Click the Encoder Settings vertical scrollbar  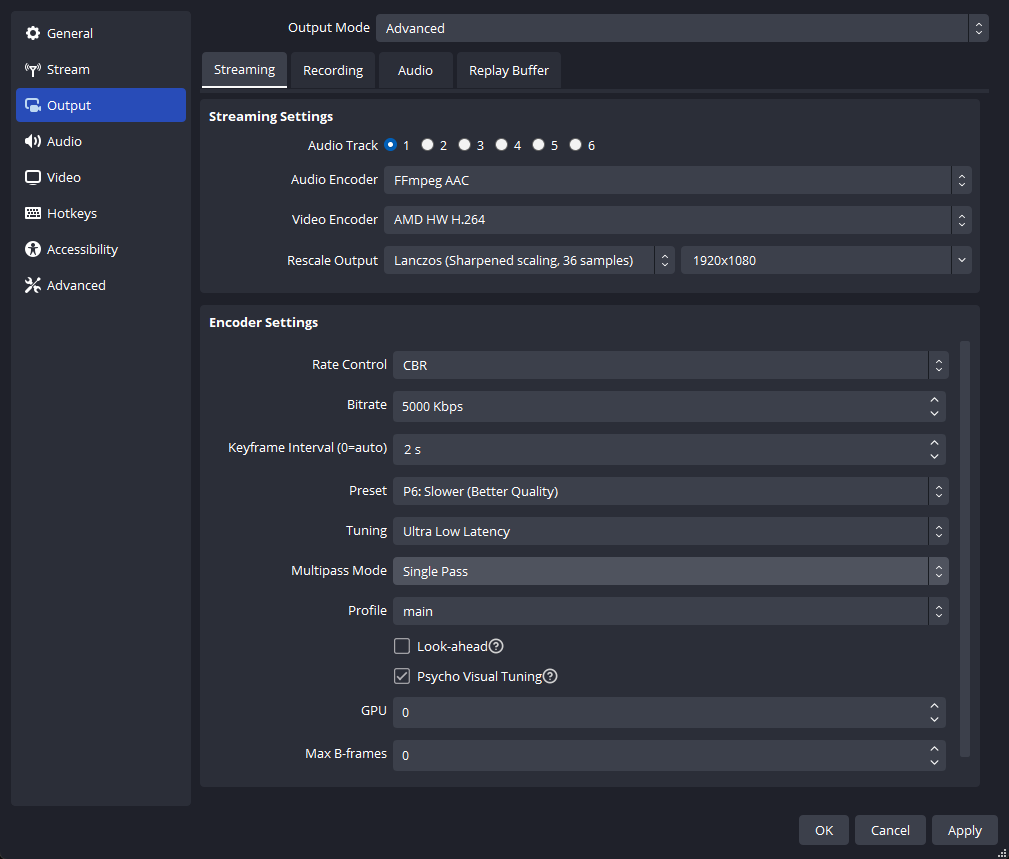[x=965, y=548]
